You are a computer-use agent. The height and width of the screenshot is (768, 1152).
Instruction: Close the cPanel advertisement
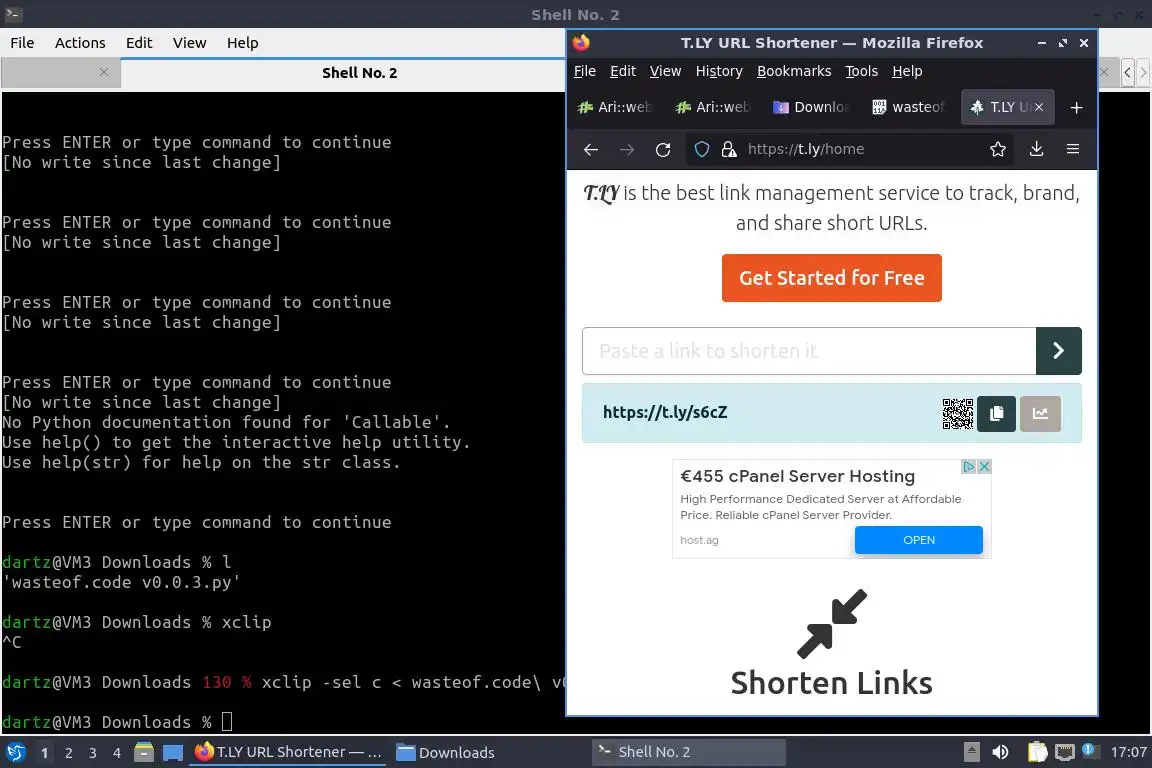[x=984, y=467]
